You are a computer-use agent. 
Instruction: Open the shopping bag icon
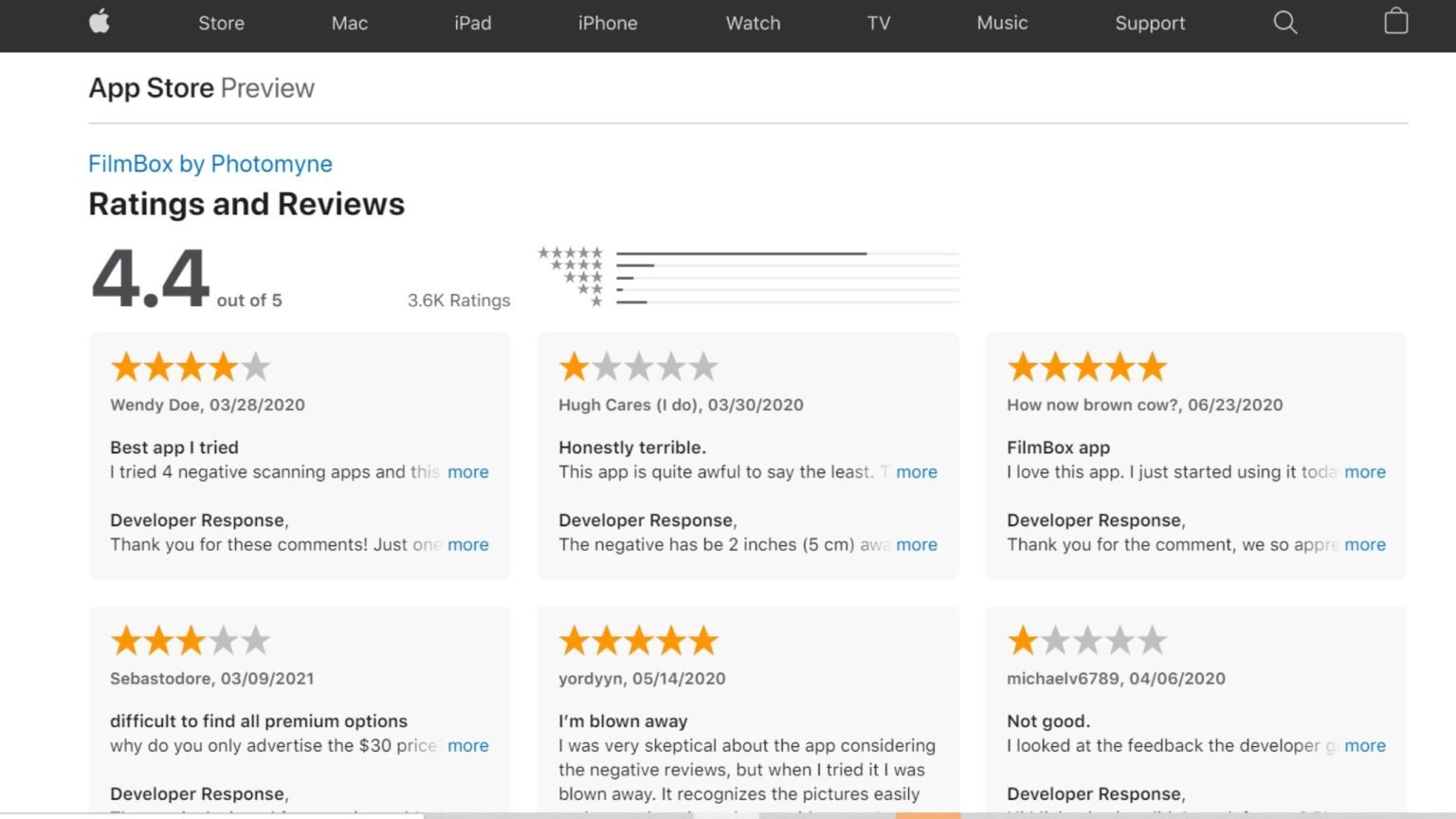point(1395,22)
